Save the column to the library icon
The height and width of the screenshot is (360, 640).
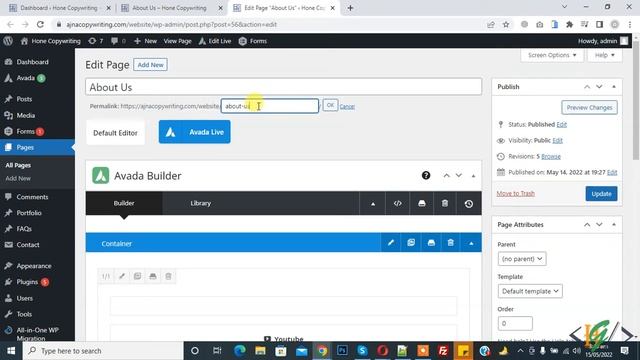coord(153,276)
